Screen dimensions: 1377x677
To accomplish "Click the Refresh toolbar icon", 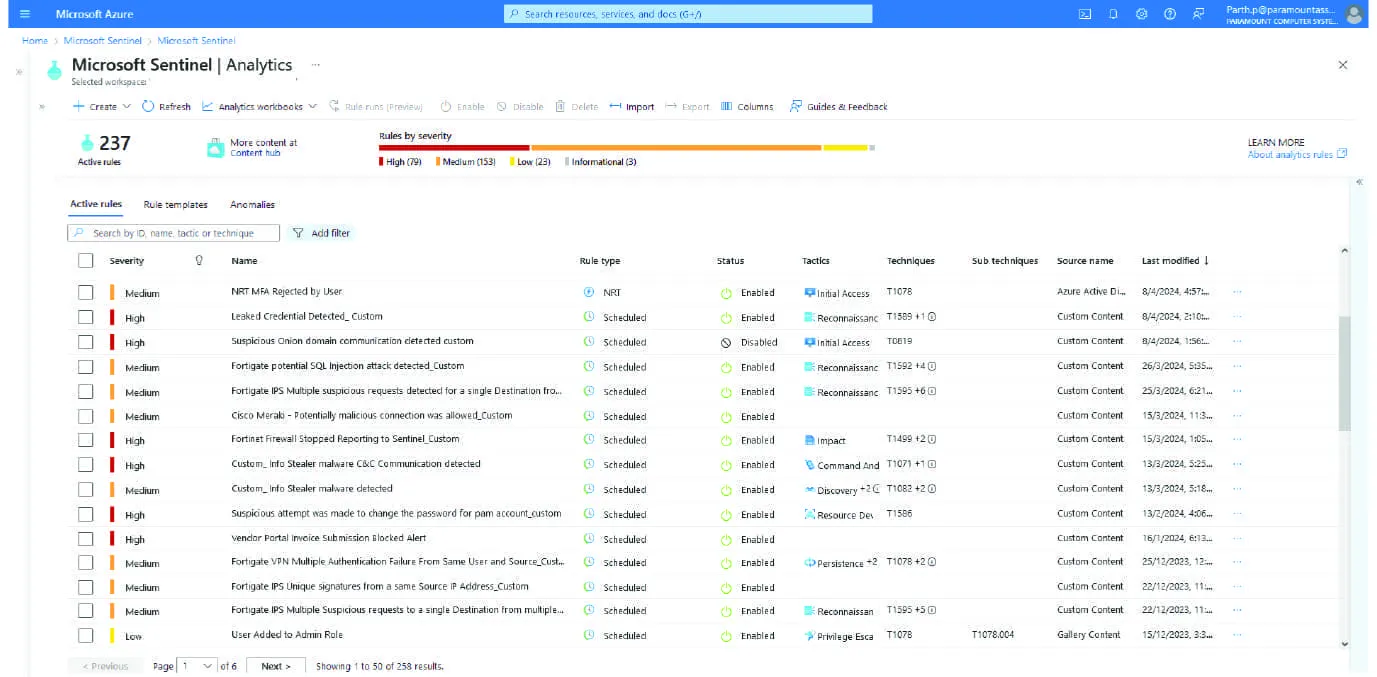I will coord(166,106).
